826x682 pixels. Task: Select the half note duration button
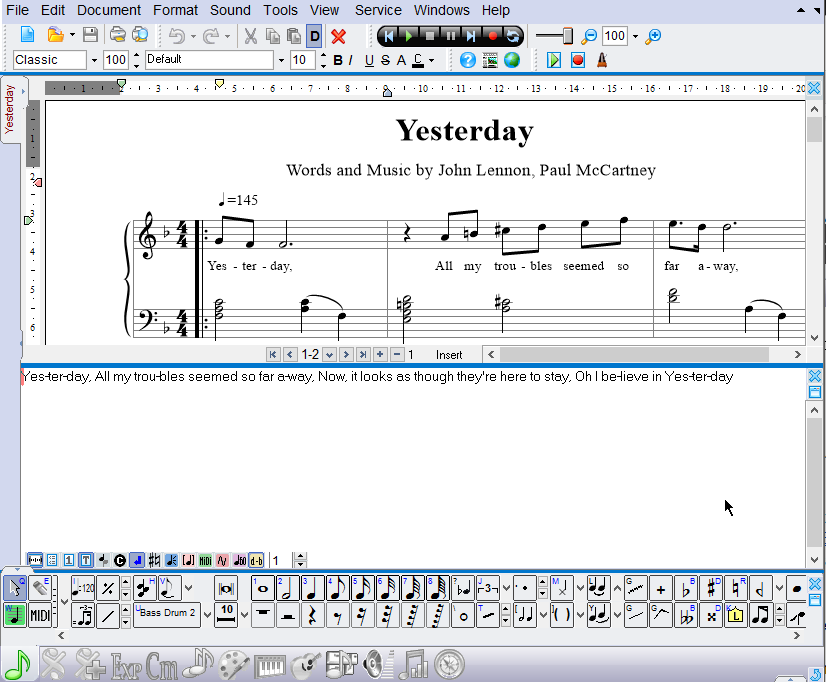[x=287, y=588]
